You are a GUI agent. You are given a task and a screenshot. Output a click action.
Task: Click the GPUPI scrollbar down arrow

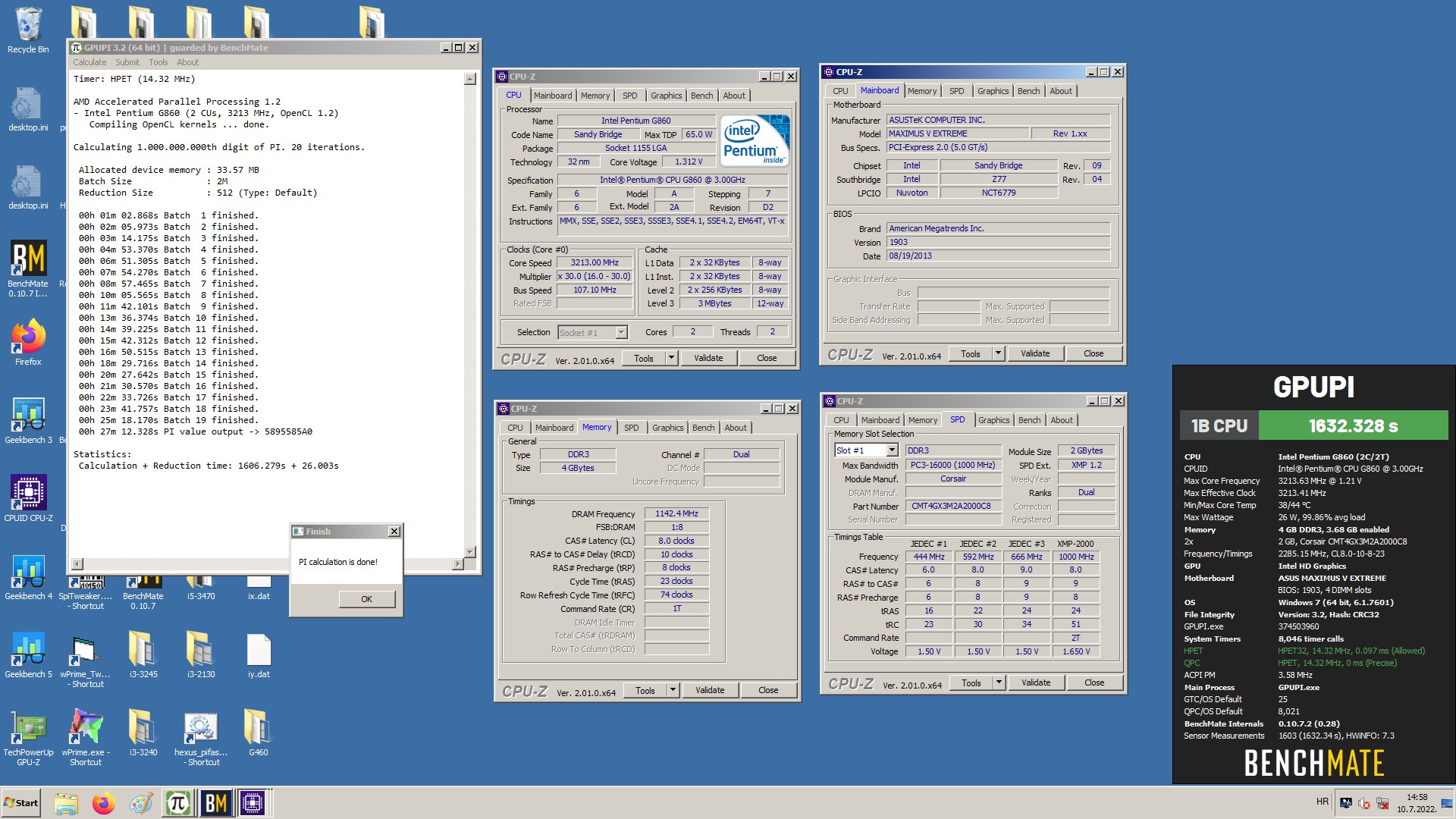pos(470,552)
